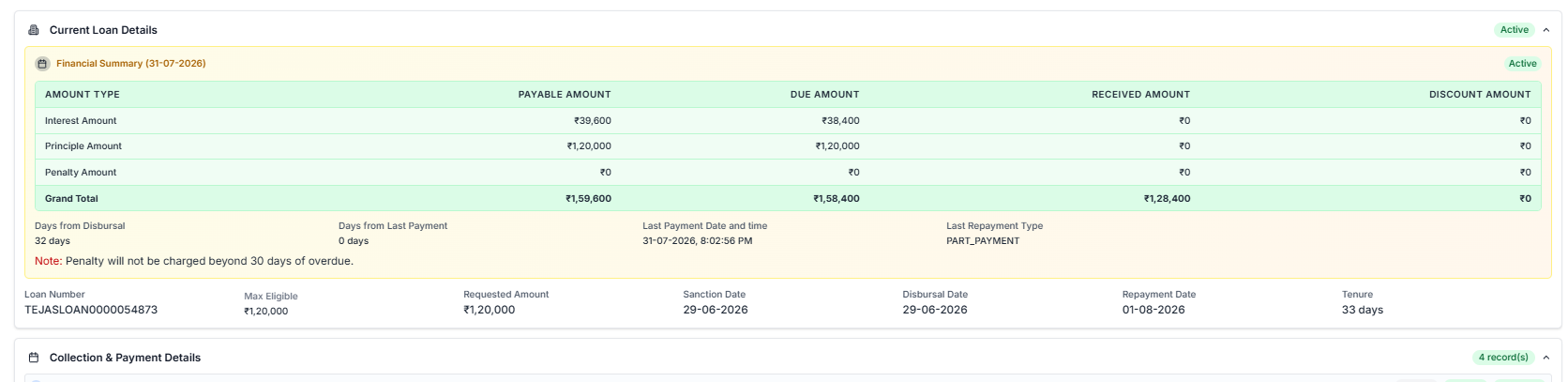Viewport: 1568px width, 382px height.
Task: Click the Repayment Date 01-08-2026 value
Action: point(1153,310)
